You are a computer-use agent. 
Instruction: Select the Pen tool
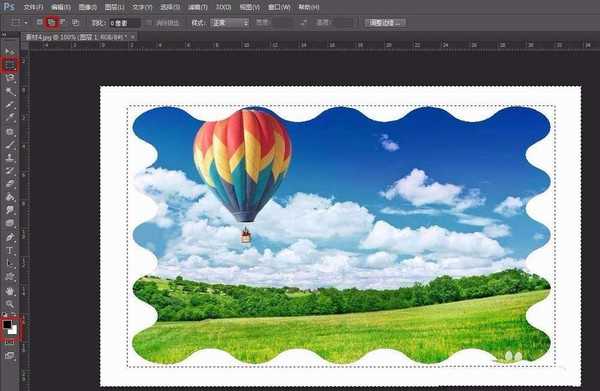10,237
